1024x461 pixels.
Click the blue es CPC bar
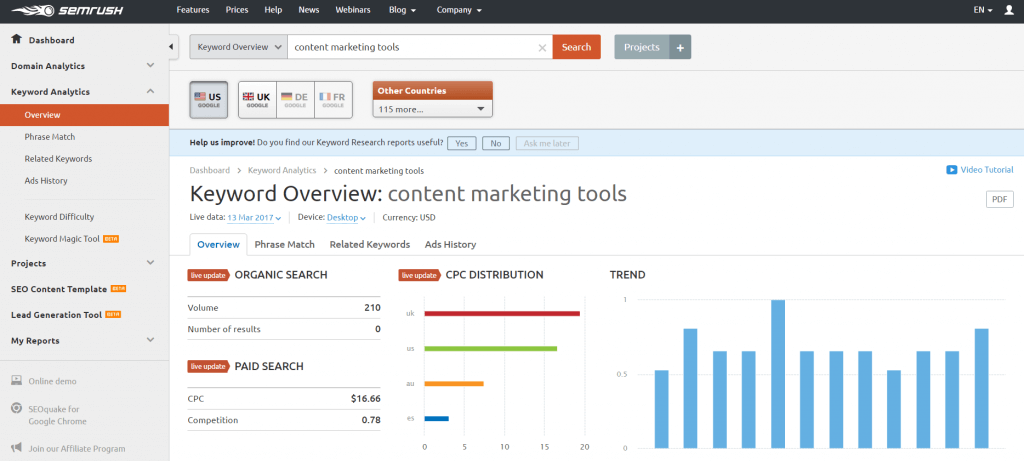tap(436, 419)
